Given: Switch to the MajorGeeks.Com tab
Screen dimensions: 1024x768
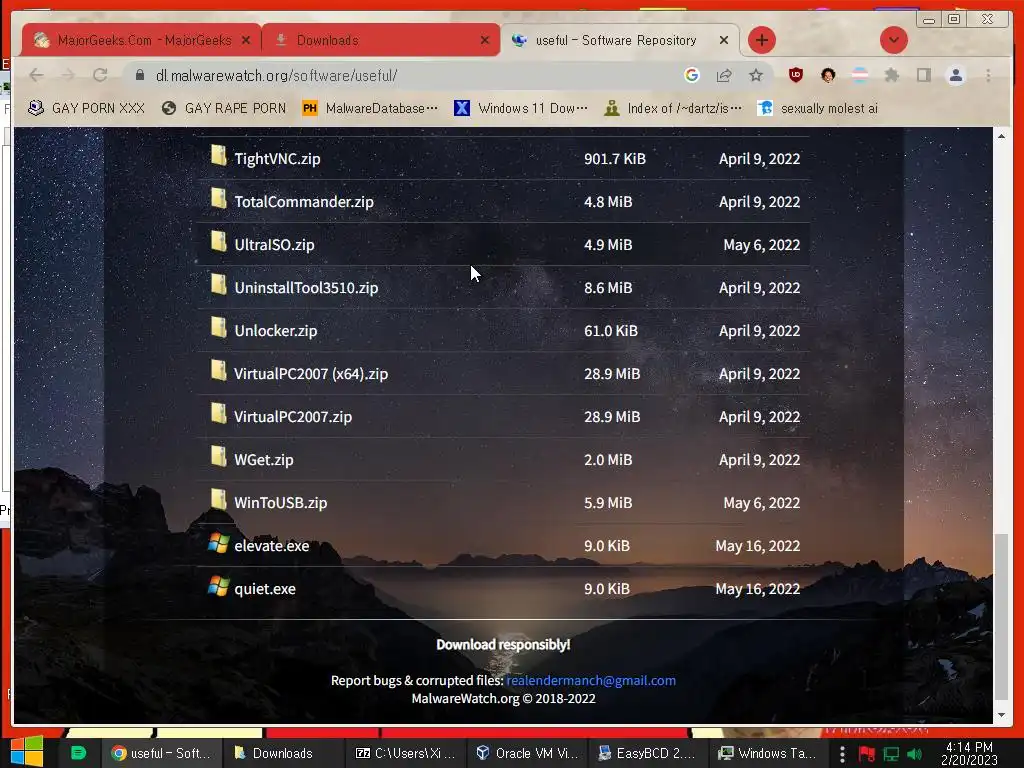Looking at the screenshot, I should [140, 40].
